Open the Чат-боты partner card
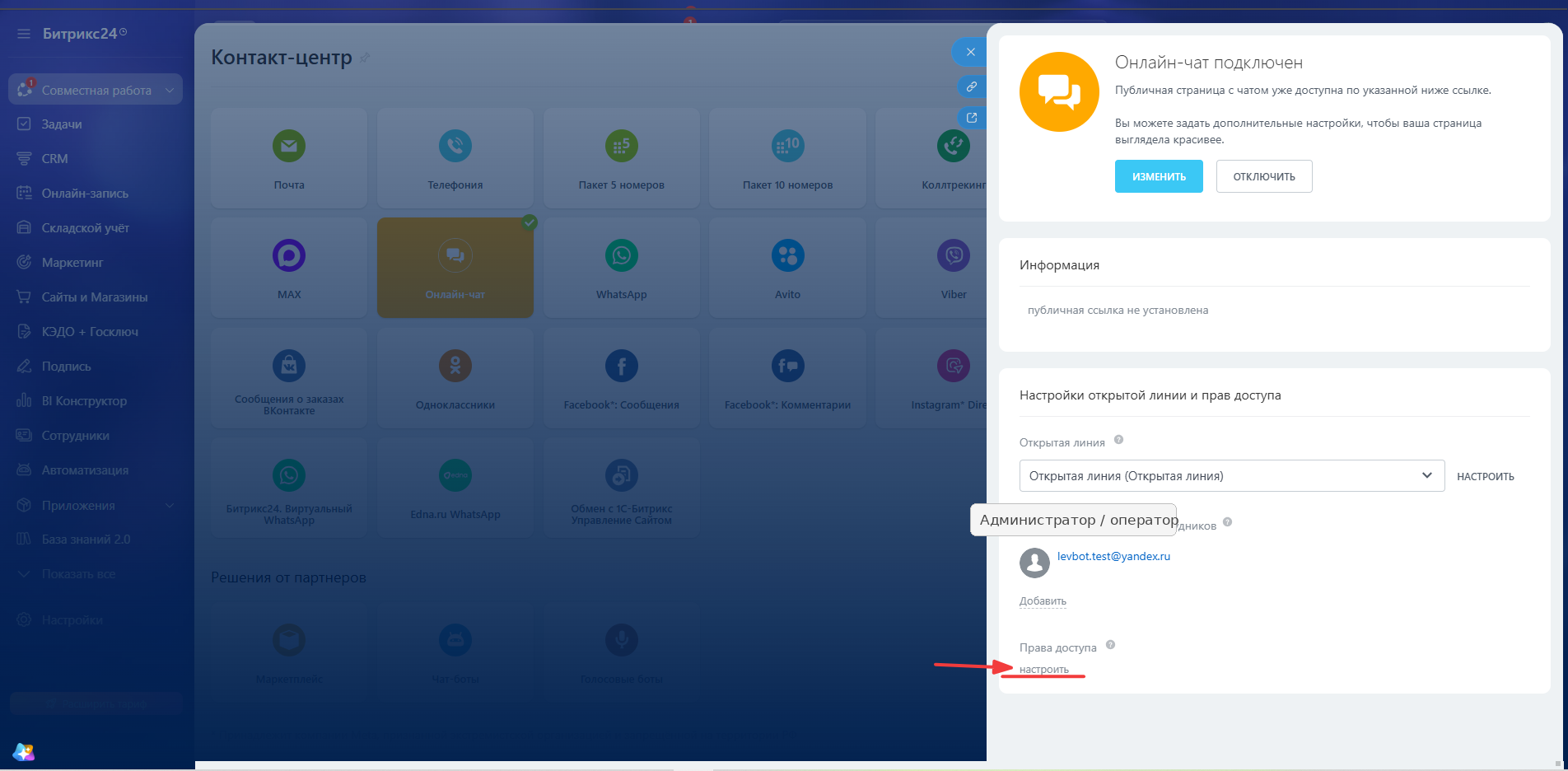Screen dimensions: 1568x771 pos(455,651)
